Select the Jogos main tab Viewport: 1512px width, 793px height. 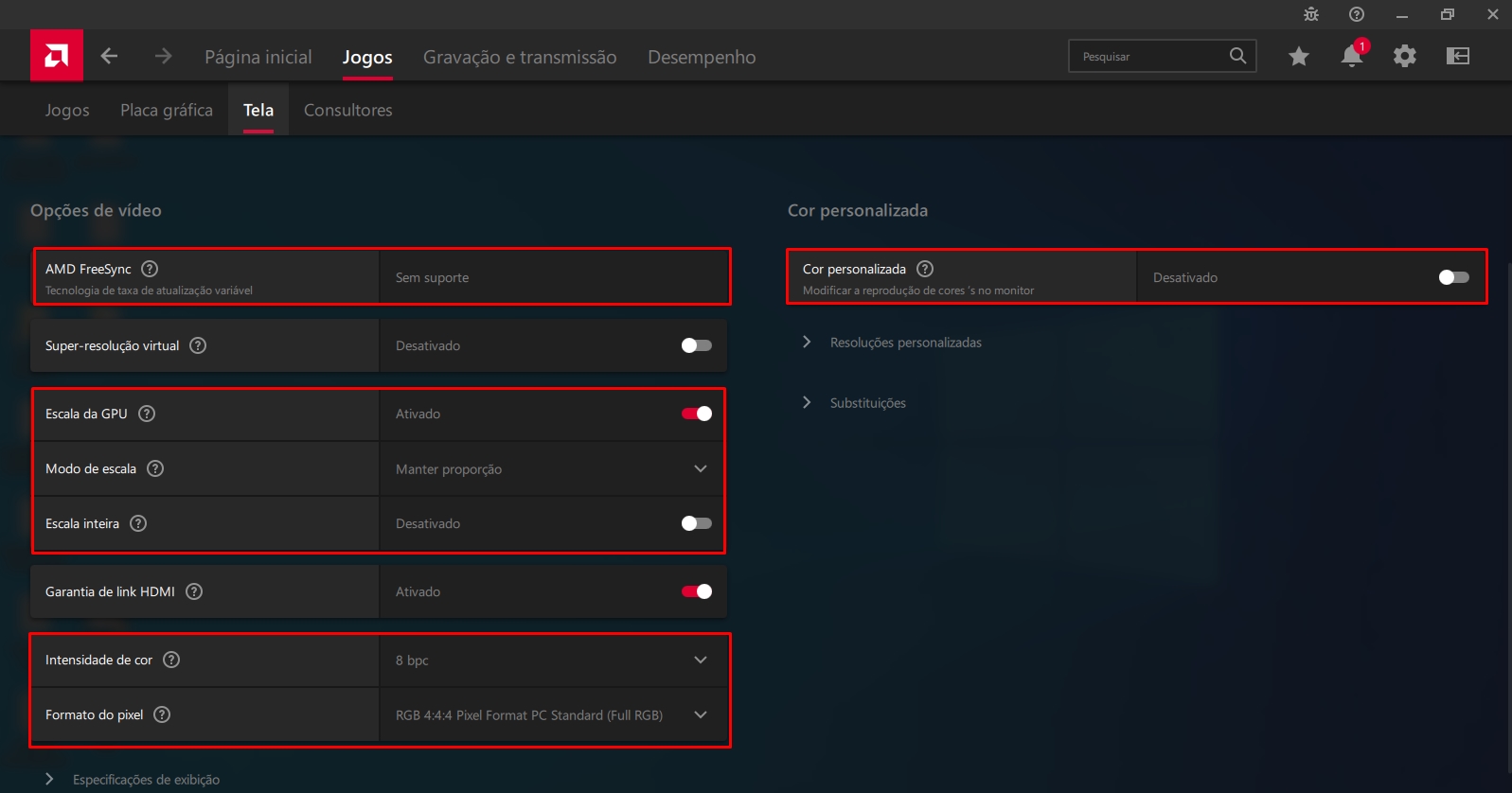click(x=367, y=57)
